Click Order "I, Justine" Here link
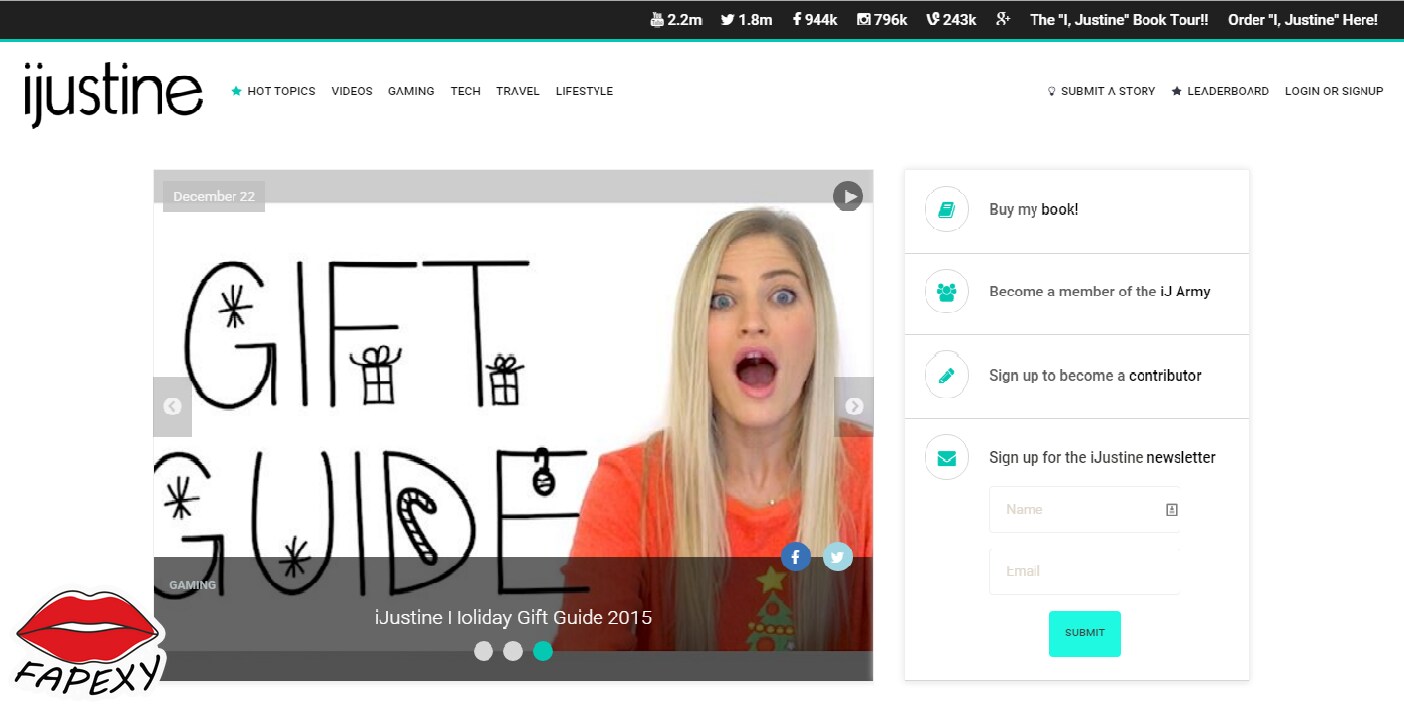This screenshot has width=1404, height=710. (1303, 20)
